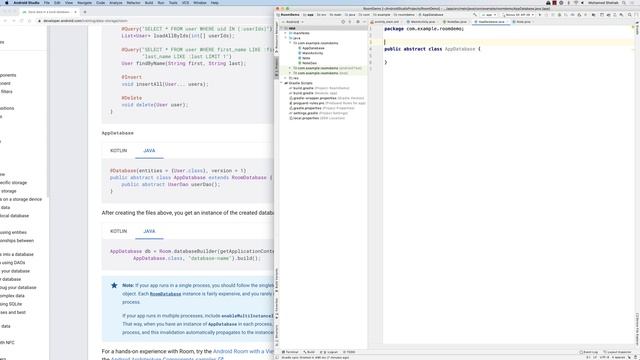This screenshot has width=640, height=360.
Task: Click the select opened file target icon
Action: pos(343,22)
